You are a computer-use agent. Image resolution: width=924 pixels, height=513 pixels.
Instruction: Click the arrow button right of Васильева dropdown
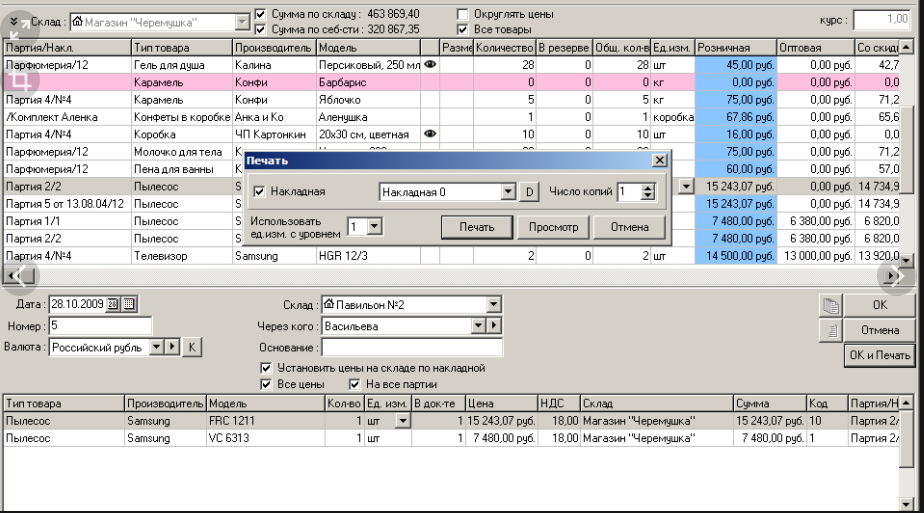coord(494,326)
